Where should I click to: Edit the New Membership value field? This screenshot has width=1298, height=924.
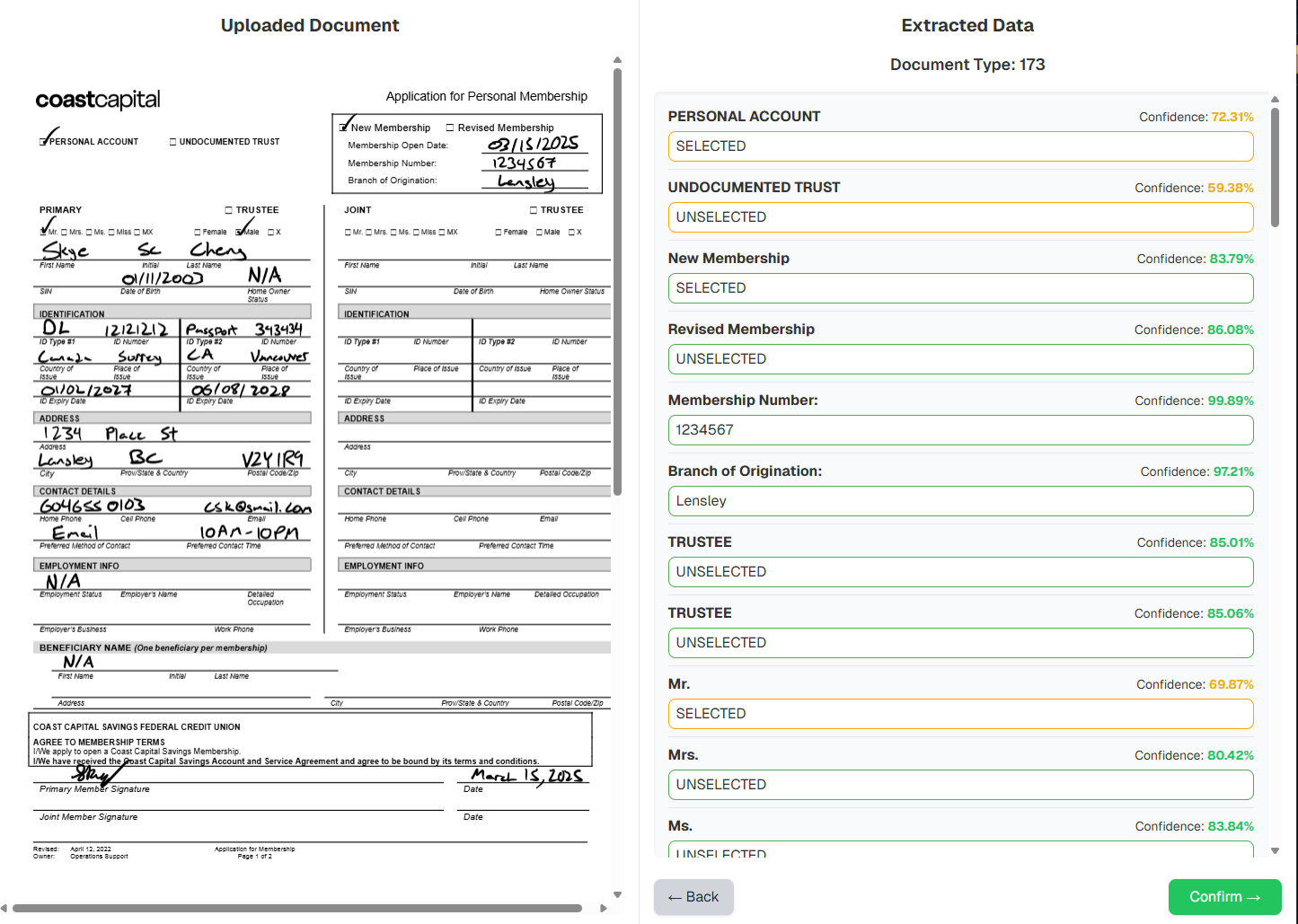(x=960, y=288)
